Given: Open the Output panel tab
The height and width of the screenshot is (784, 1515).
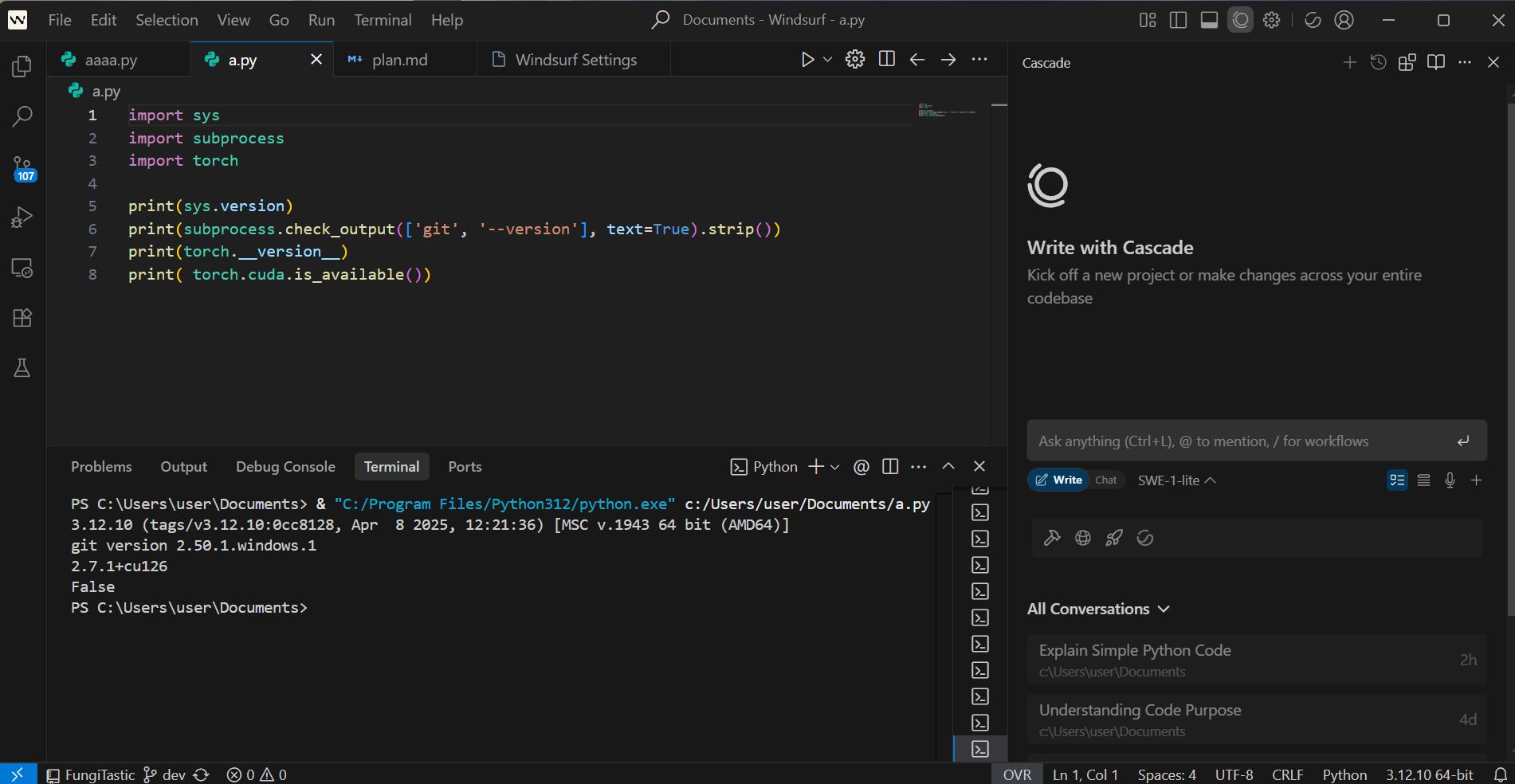Looking at the screenshot, I should 183,467.
